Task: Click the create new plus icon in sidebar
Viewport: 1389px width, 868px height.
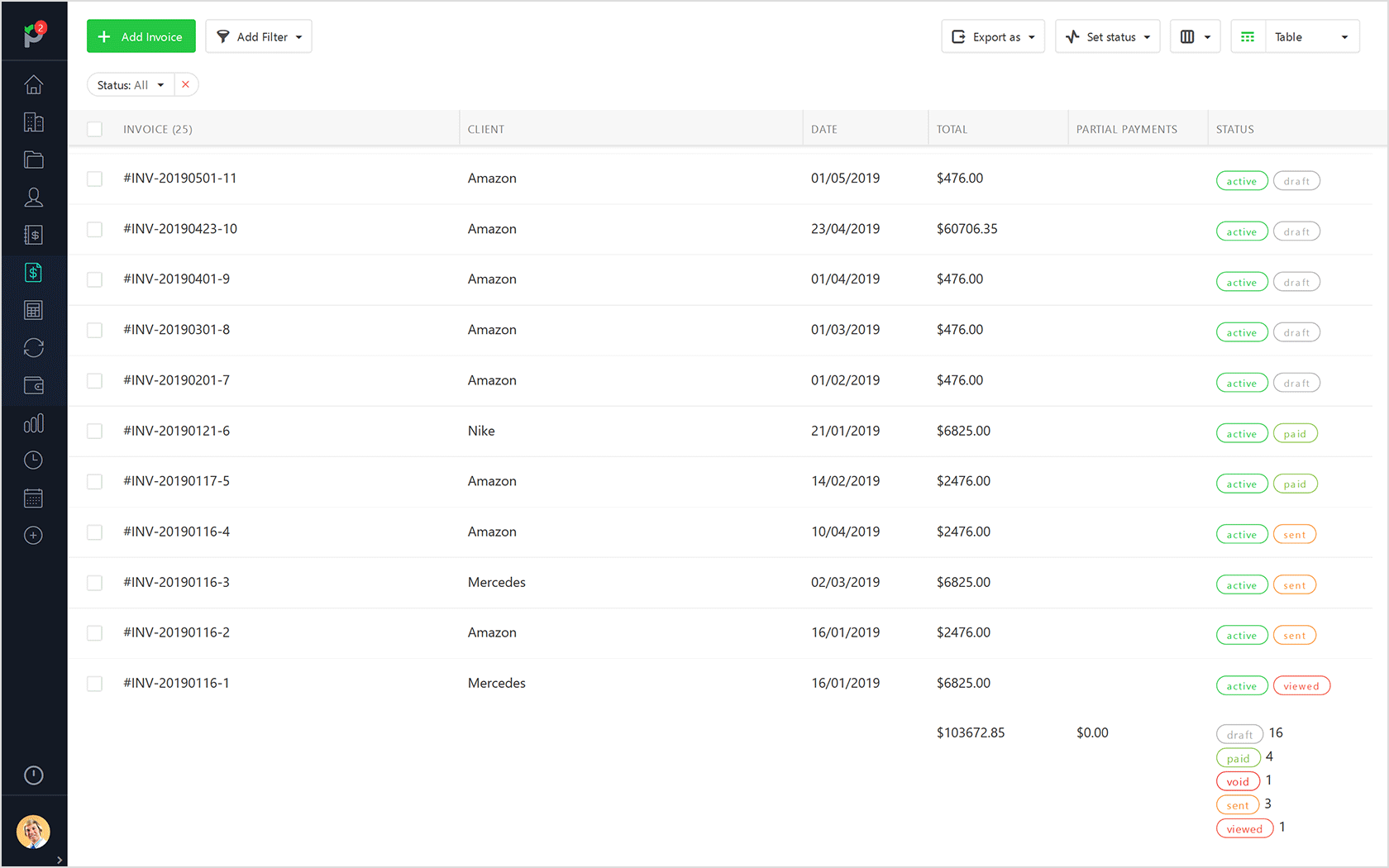Action: click(x=33, y=535)
